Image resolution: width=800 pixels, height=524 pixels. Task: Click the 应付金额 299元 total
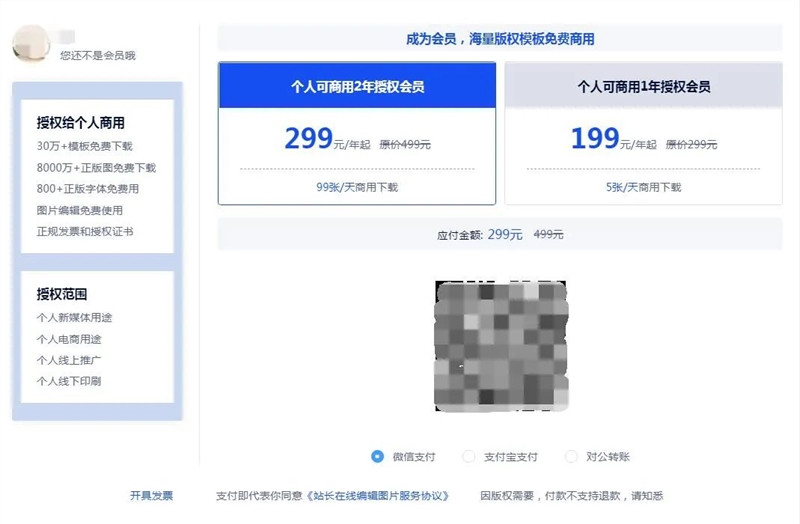(x=480, y=234)
